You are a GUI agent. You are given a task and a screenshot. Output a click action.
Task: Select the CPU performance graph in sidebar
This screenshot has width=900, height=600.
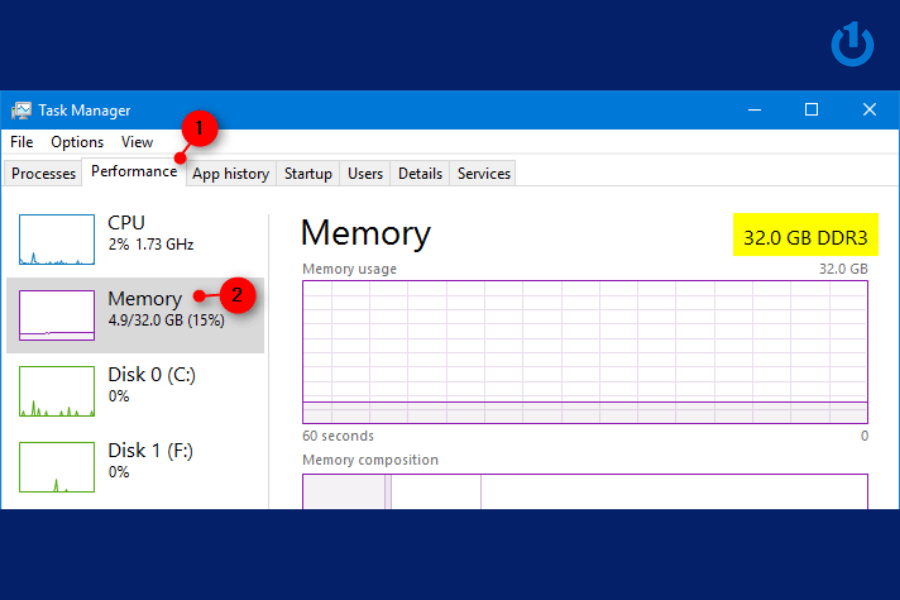tap(55, 239)
